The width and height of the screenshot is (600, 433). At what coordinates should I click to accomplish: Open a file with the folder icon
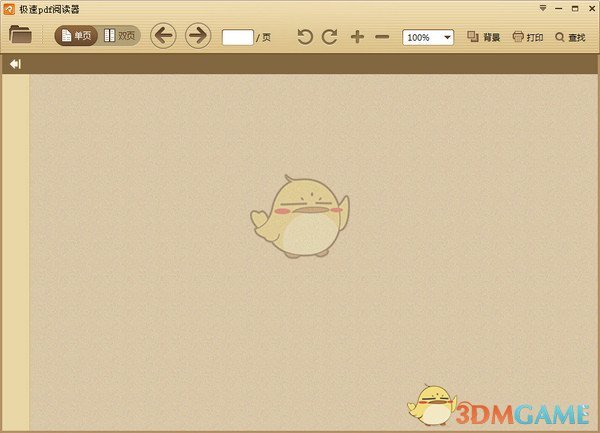[x=20, y=34]
